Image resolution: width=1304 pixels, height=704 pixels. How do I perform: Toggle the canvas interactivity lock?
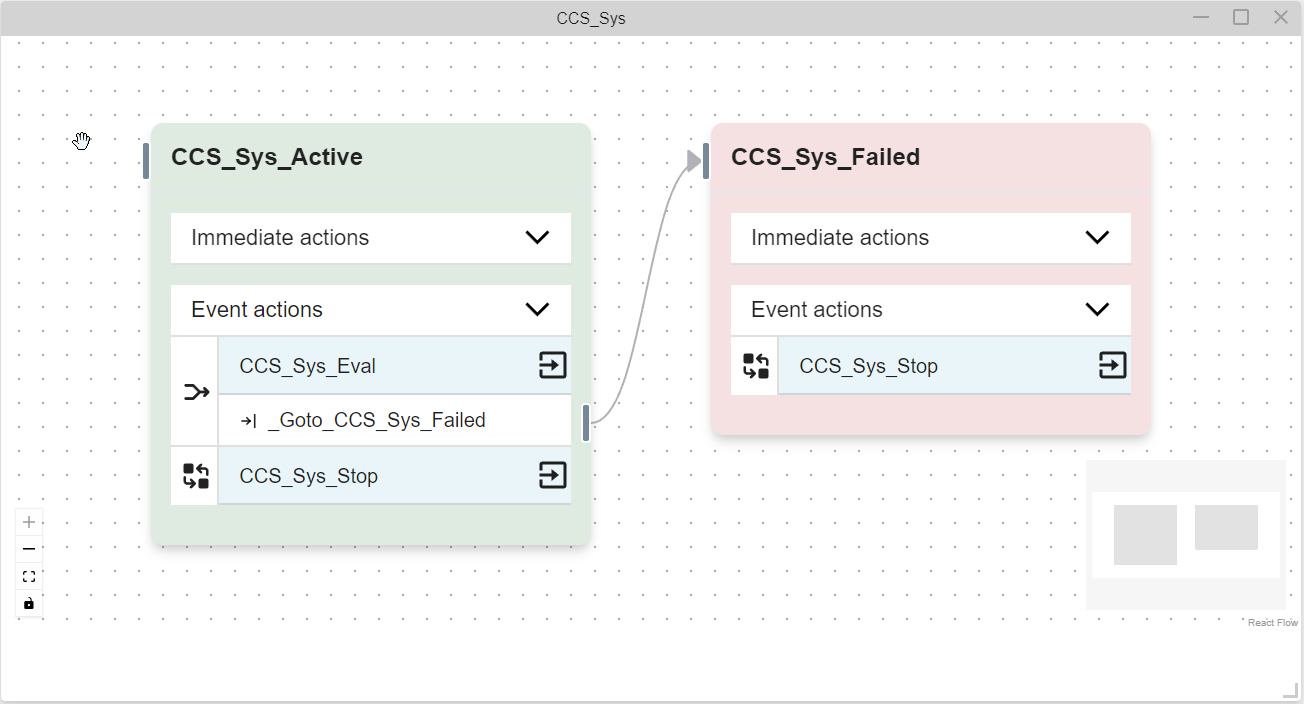[x=29, y=603]
